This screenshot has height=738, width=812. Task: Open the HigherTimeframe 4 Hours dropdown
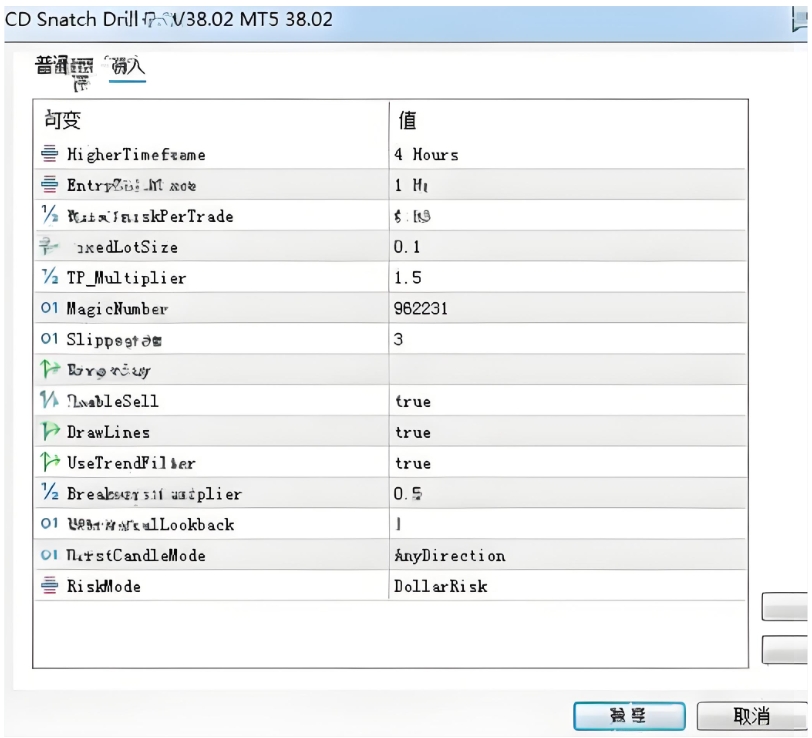coord(426,155)
